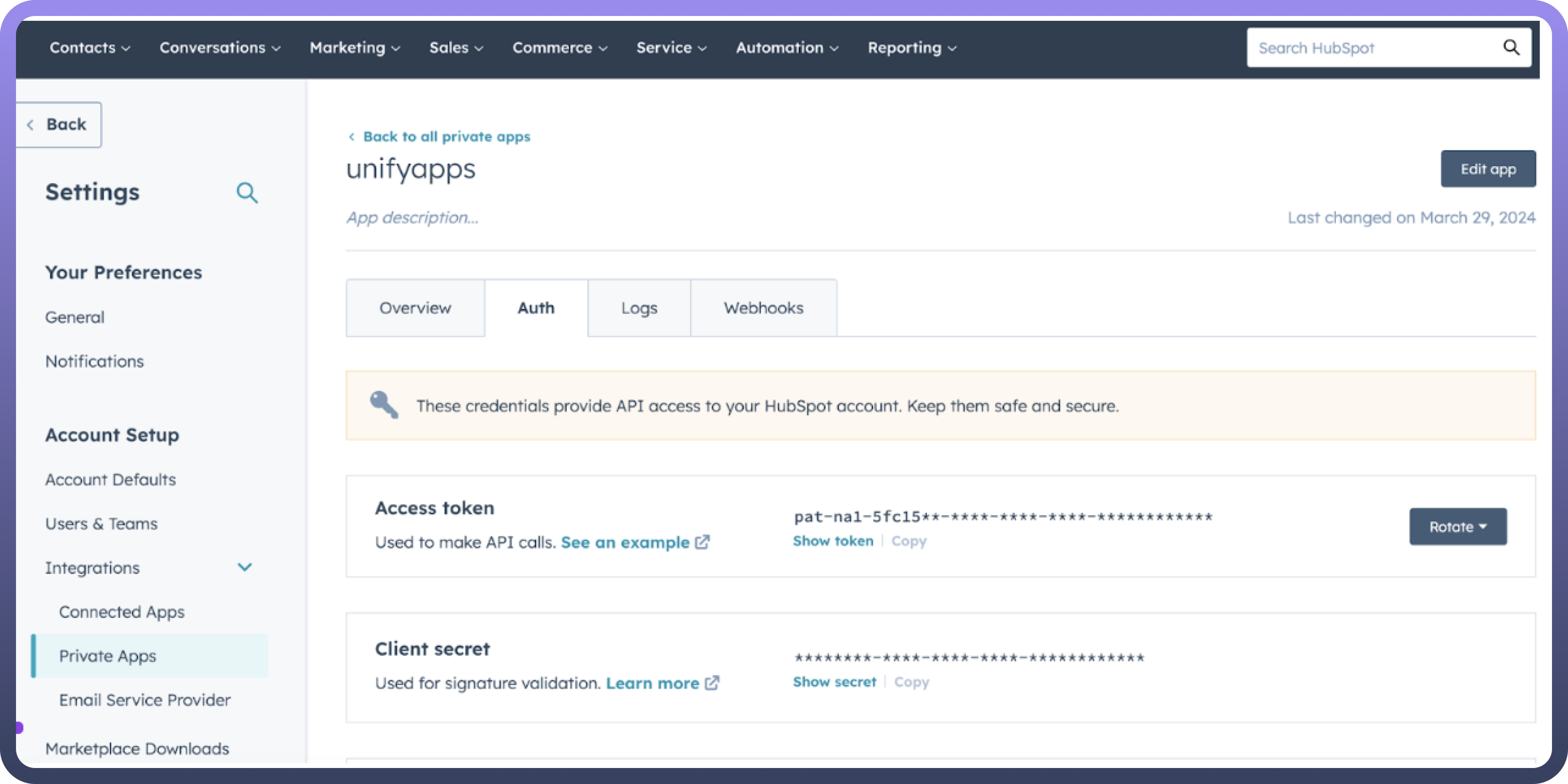Expand the Reporting nav dropdown
This screenshot has height=784, width=1568.
pos(911,48)
